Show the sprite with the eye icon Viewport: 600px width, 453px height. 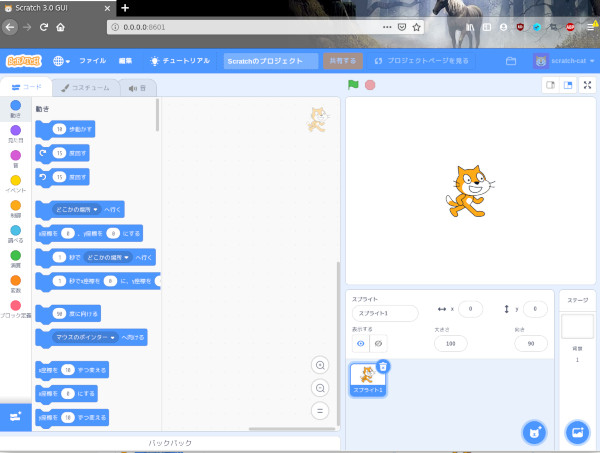(x=360, y=343)
